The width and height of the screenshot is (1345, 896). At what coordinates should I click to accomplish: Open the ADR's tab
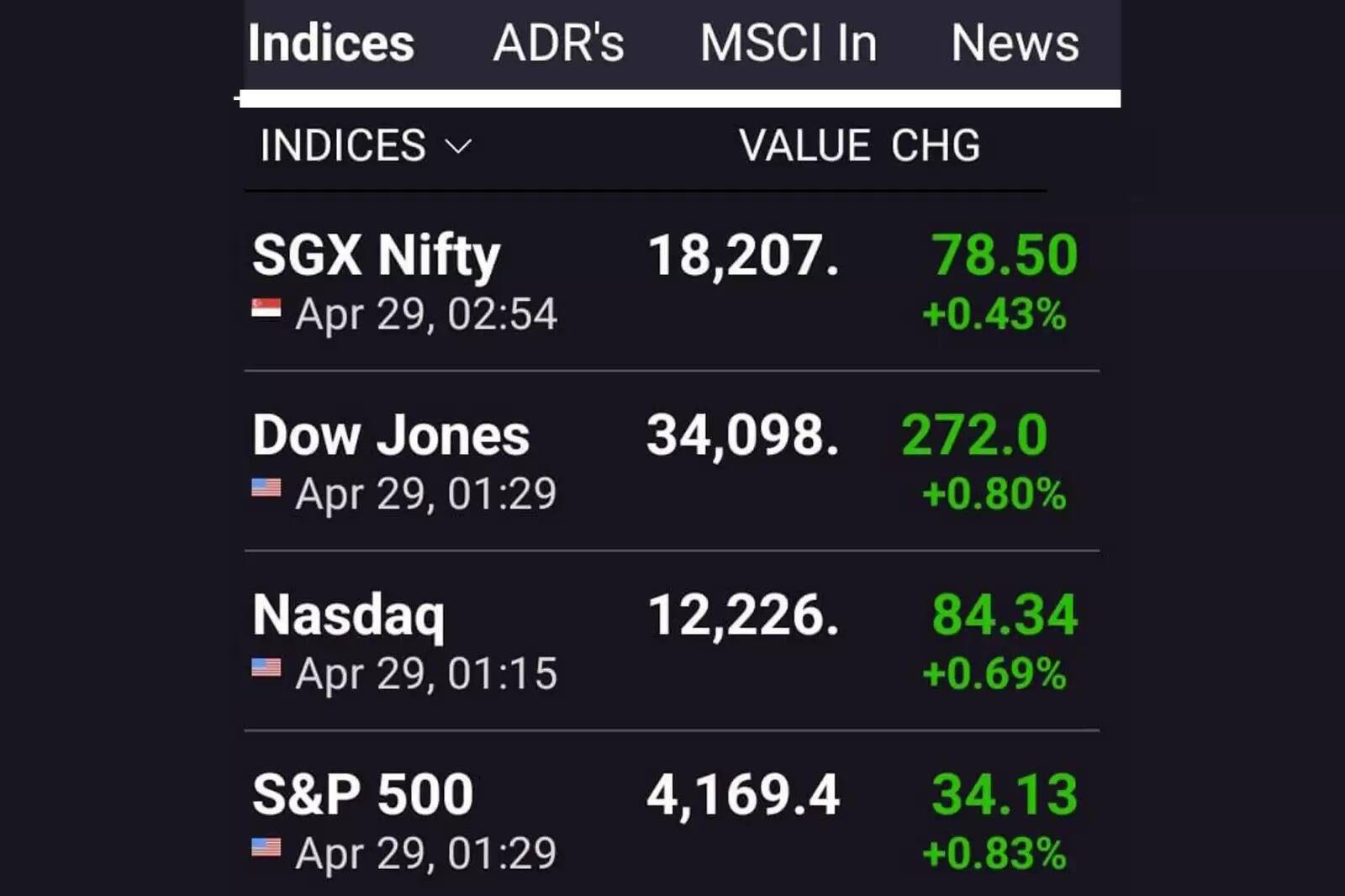click(558, 44)
